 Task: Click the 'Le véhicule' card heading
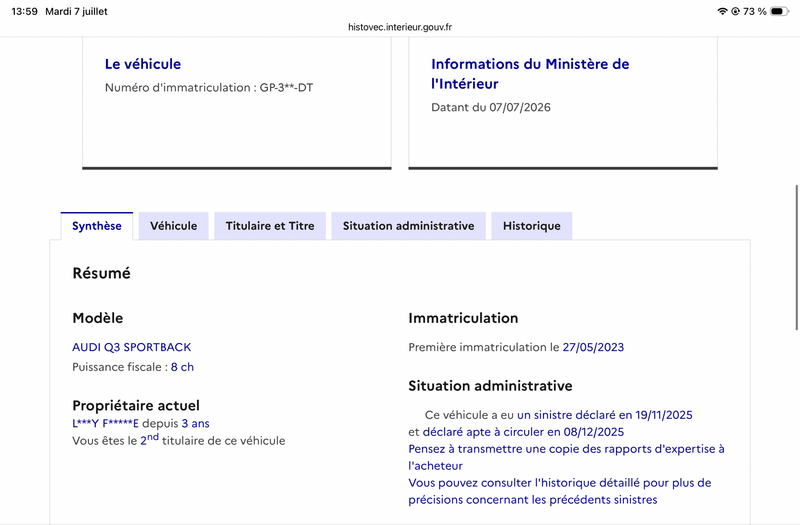tap(143, 64)
